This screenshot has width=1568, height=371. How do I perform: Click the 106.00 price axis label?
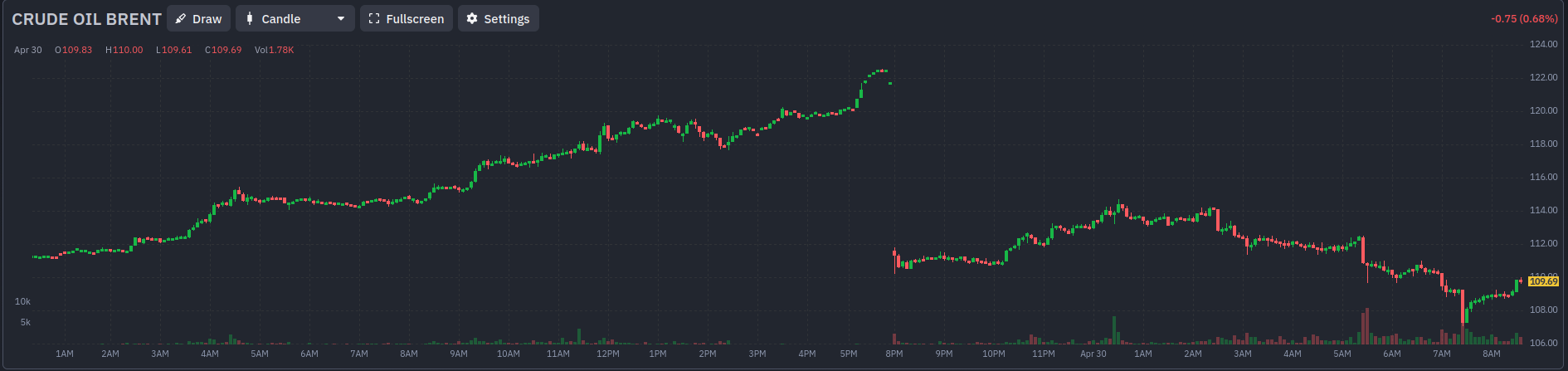pos(1544,343)
